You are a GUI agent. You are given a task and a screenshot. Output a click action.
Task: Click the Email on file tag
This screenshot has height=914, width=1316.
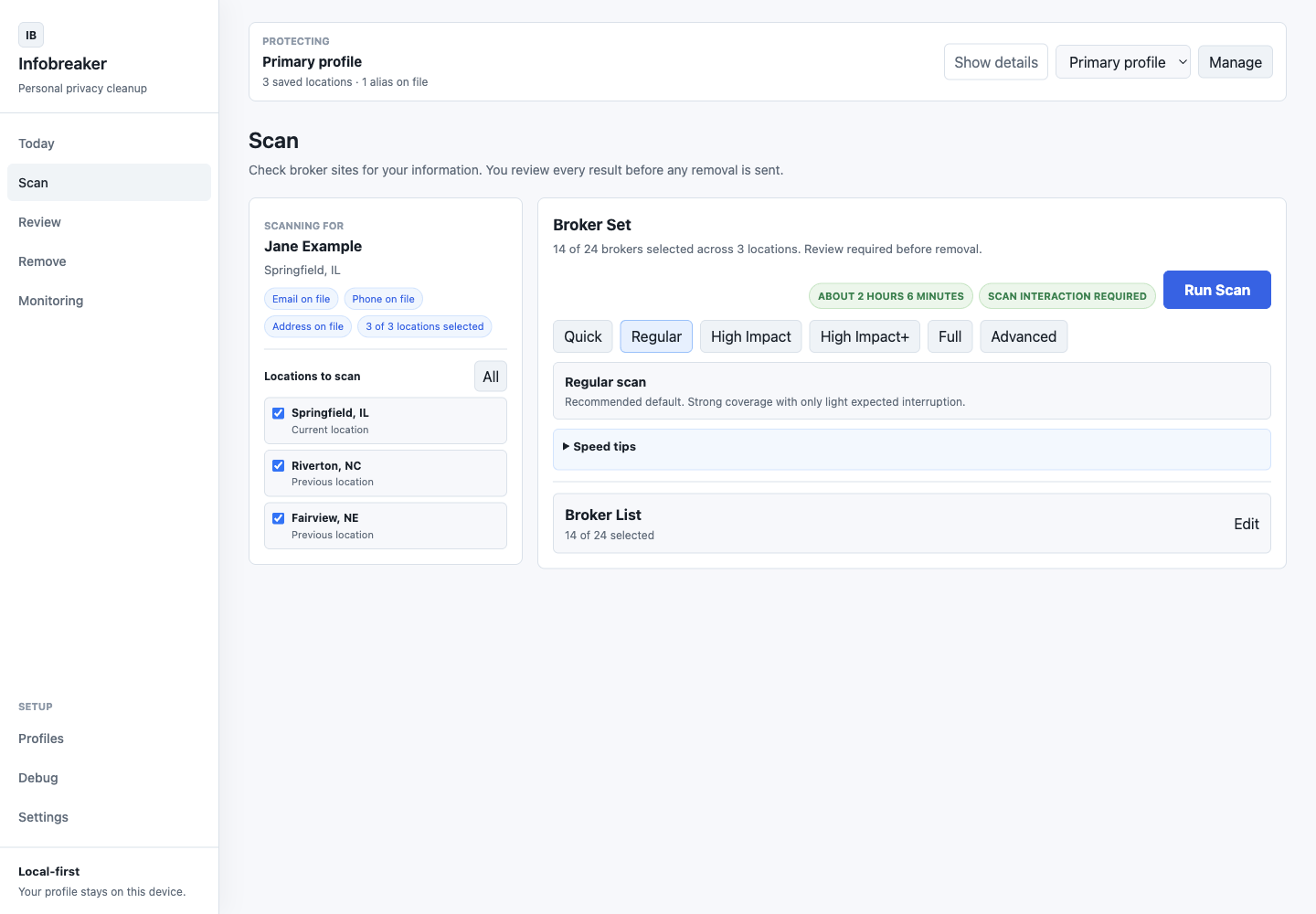click(301, 299)
